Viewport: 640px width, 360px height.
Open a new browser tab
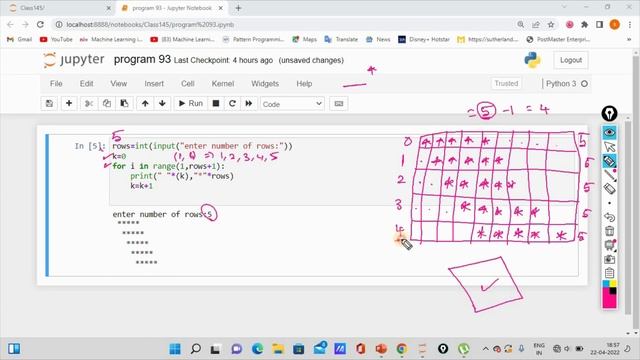(238, 8)
